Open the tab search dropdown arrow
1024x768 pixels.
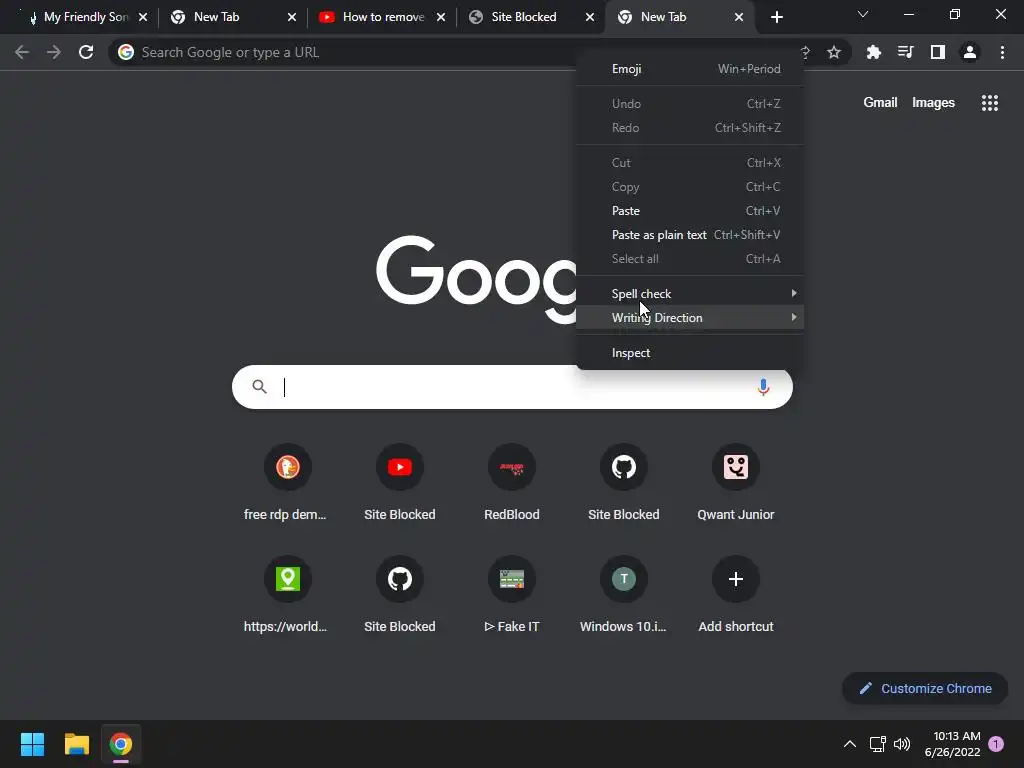(863, 14)
